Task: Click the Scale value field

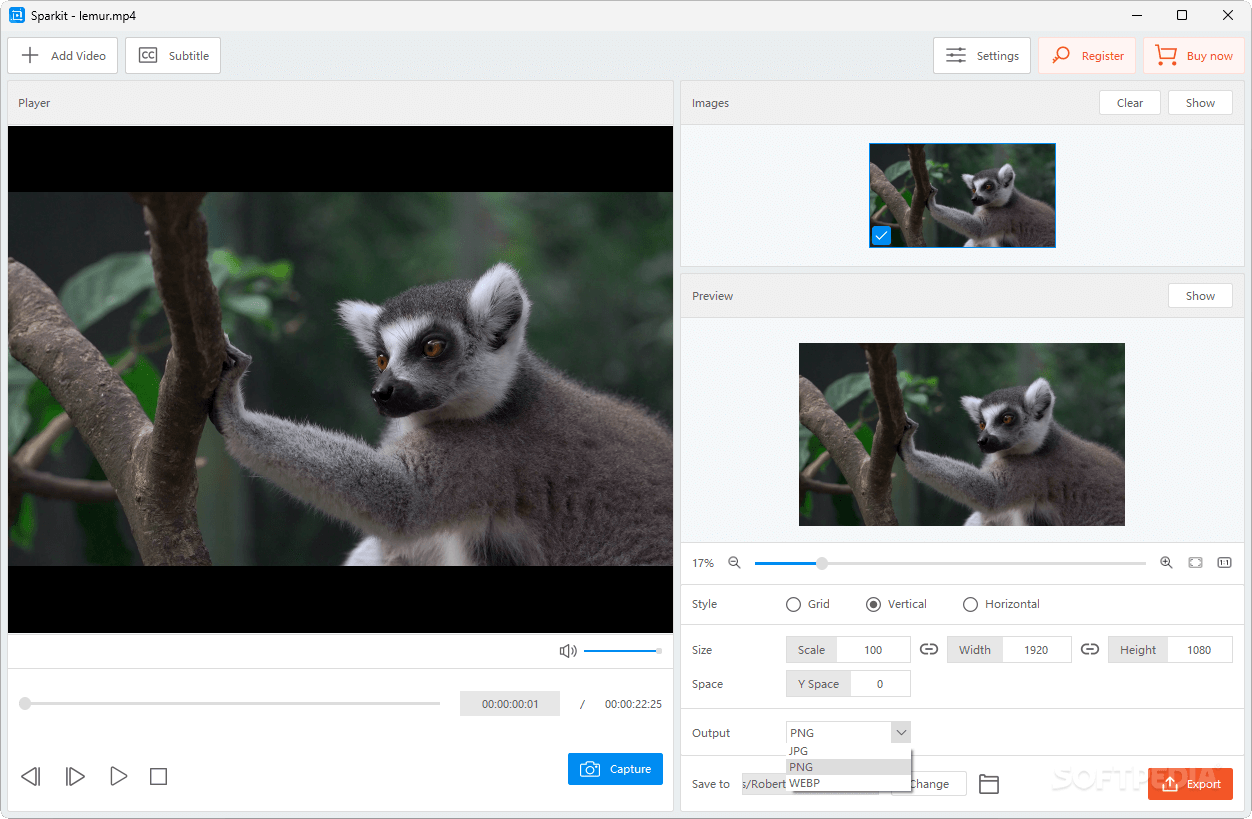Action: pyautogui.click(x=873, y=650)
